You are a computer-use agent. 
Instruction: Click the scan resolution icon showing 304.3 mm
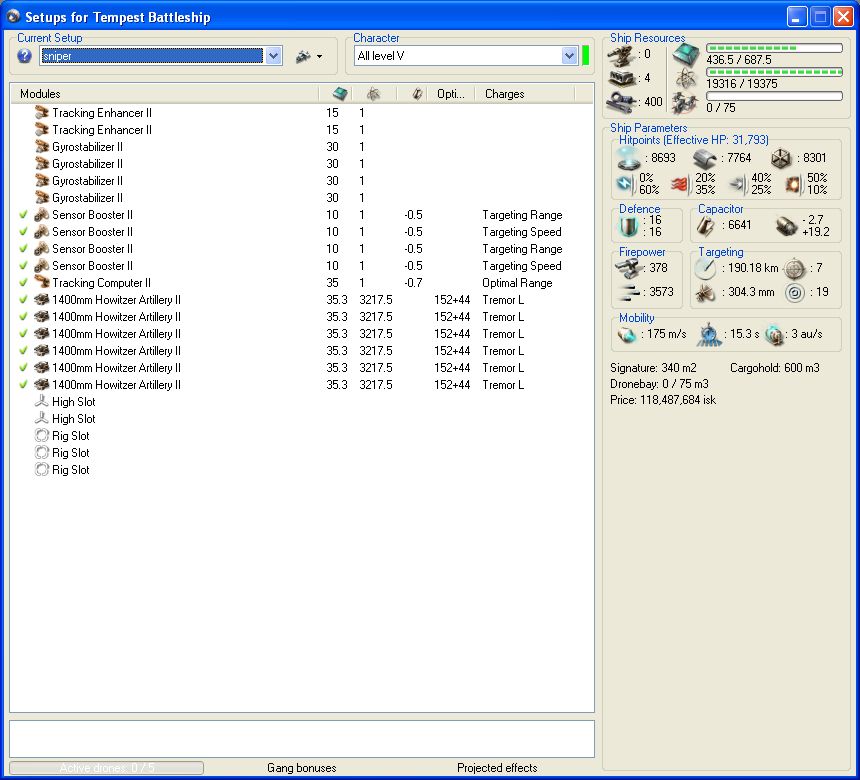pos(705,293)
